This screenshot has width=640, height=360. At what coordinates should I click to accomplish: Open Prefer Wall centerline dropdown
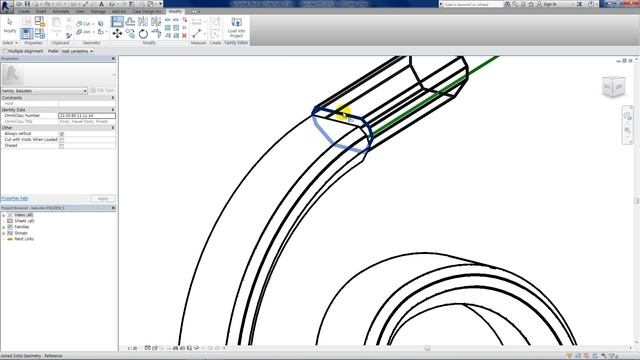(x=77, y=51)
